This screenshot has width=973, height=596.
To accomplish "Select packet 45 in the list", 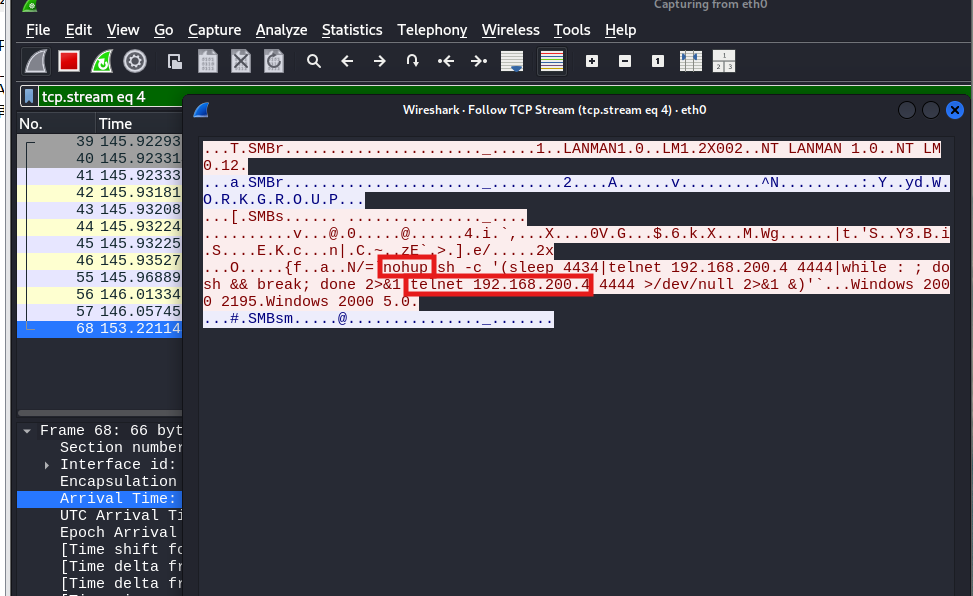I will tap(100, 243).
